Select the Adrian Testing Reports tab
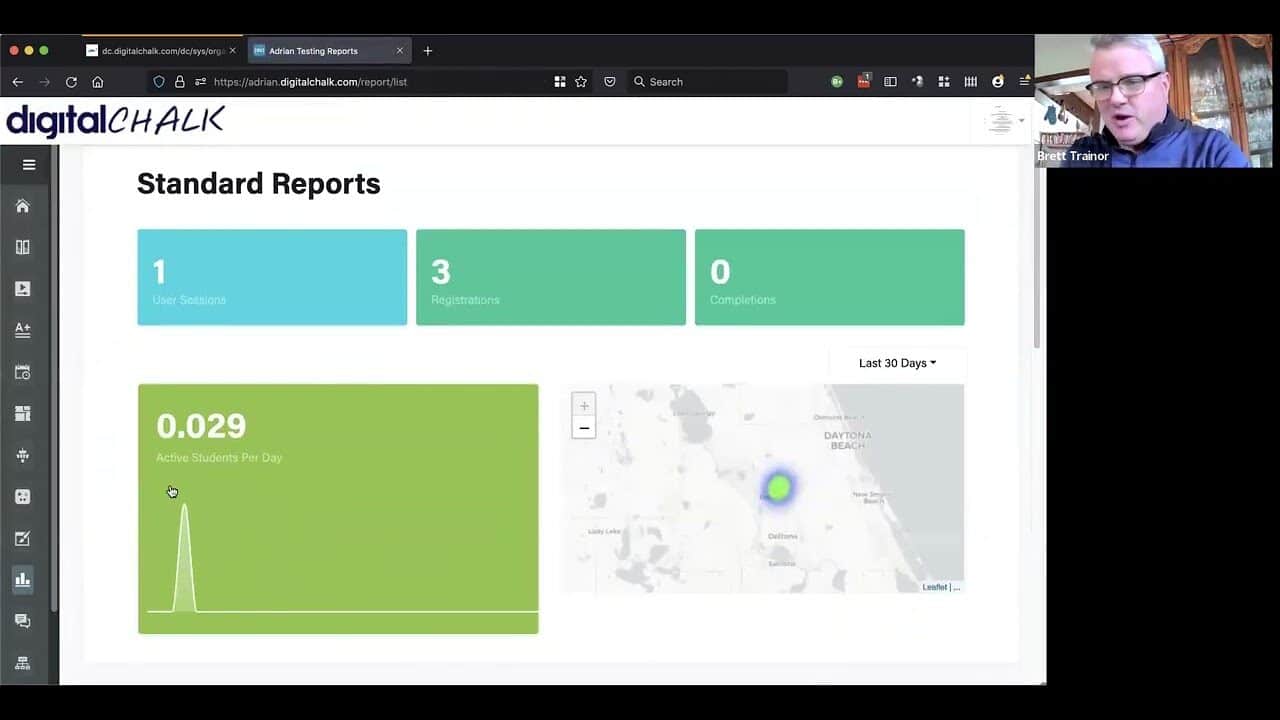Image resolution: width=1280 pixels, height=720 pixels. pos(329,51)
